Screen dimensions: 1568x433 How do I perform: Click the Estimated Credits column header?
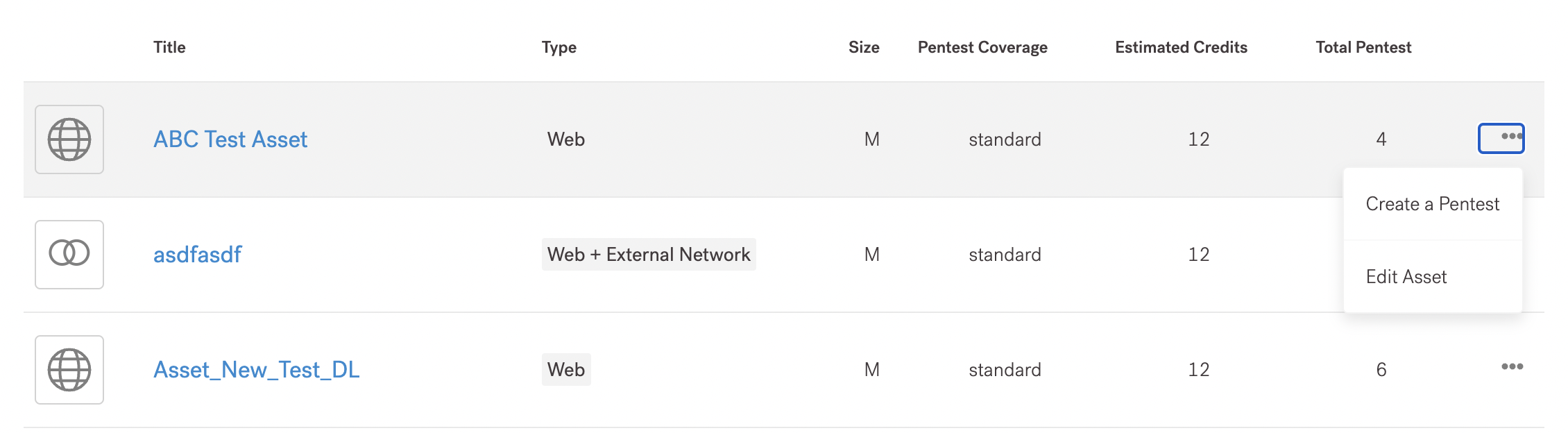tap(1181, 47)
